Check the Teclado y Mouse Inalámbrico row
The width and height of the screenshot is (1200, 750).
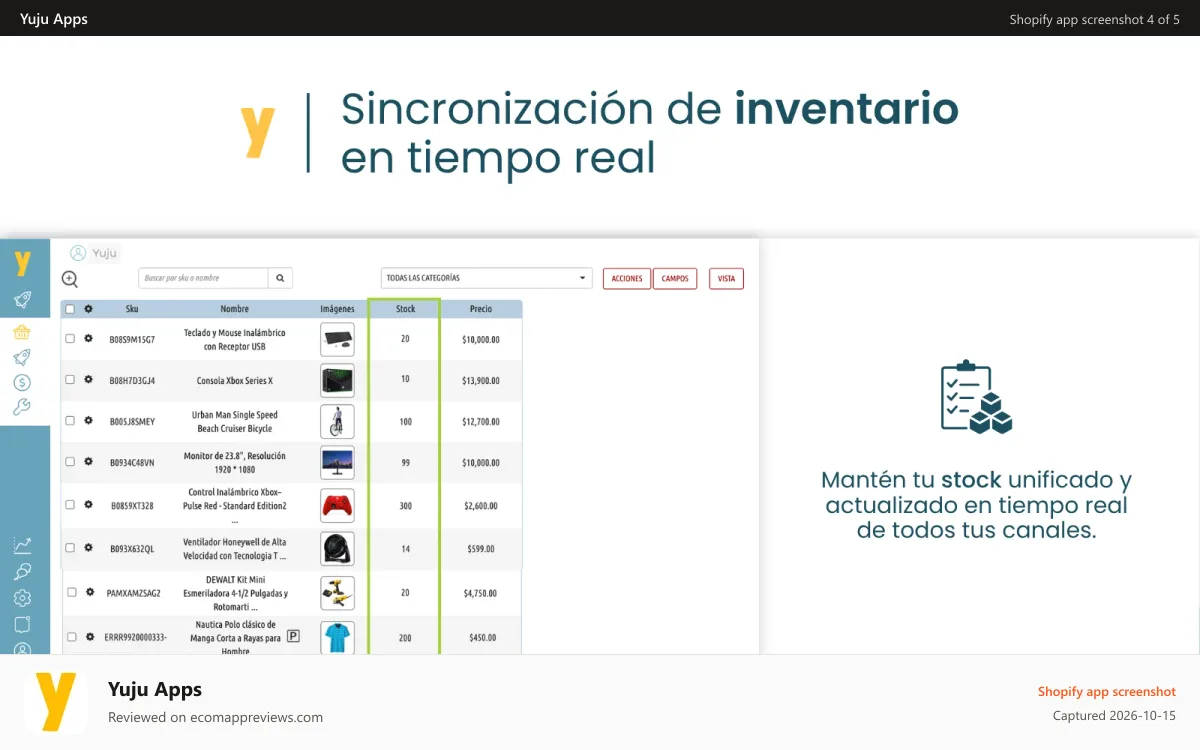tap(70, 338)
